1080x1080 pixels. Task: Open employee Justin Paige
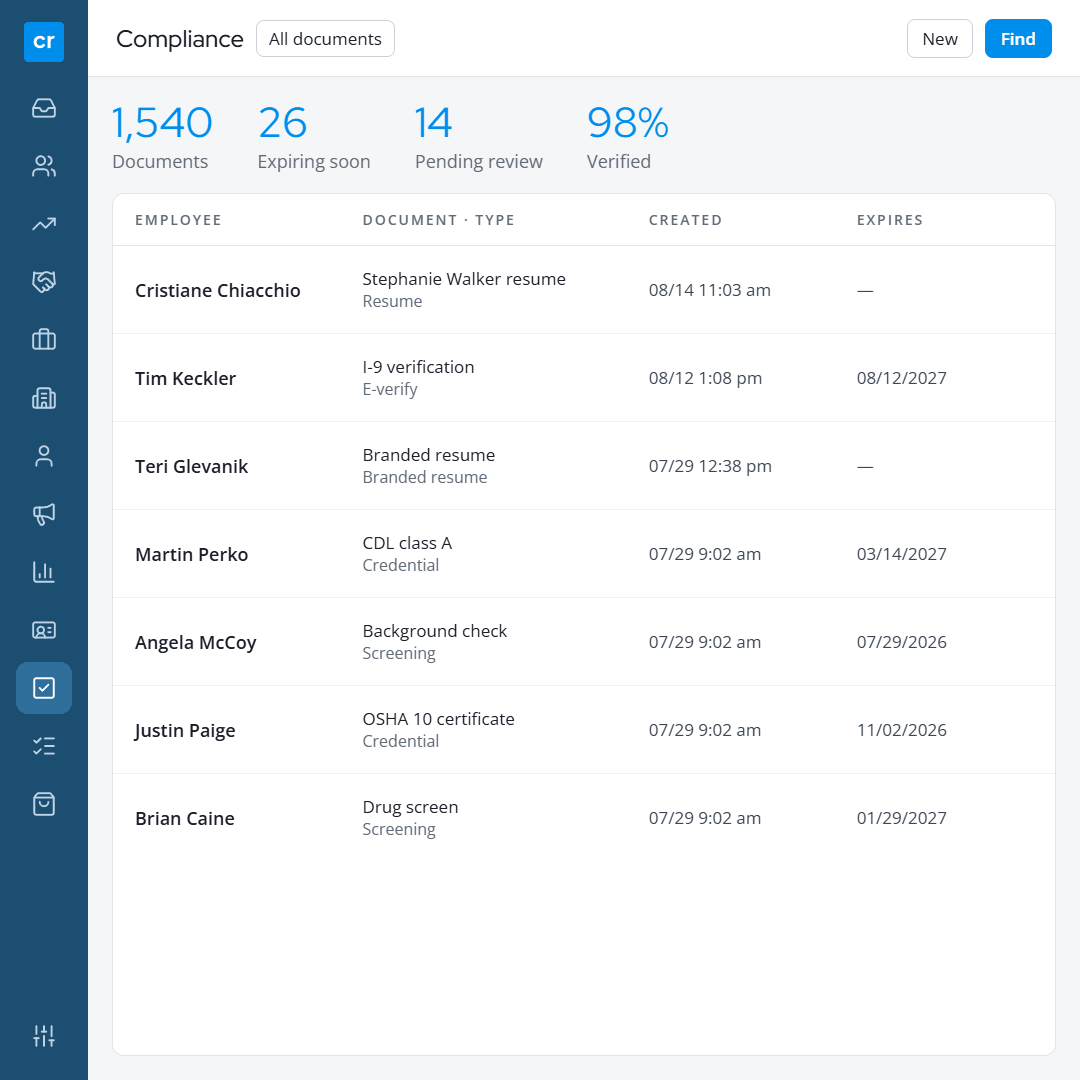[185, 731]
